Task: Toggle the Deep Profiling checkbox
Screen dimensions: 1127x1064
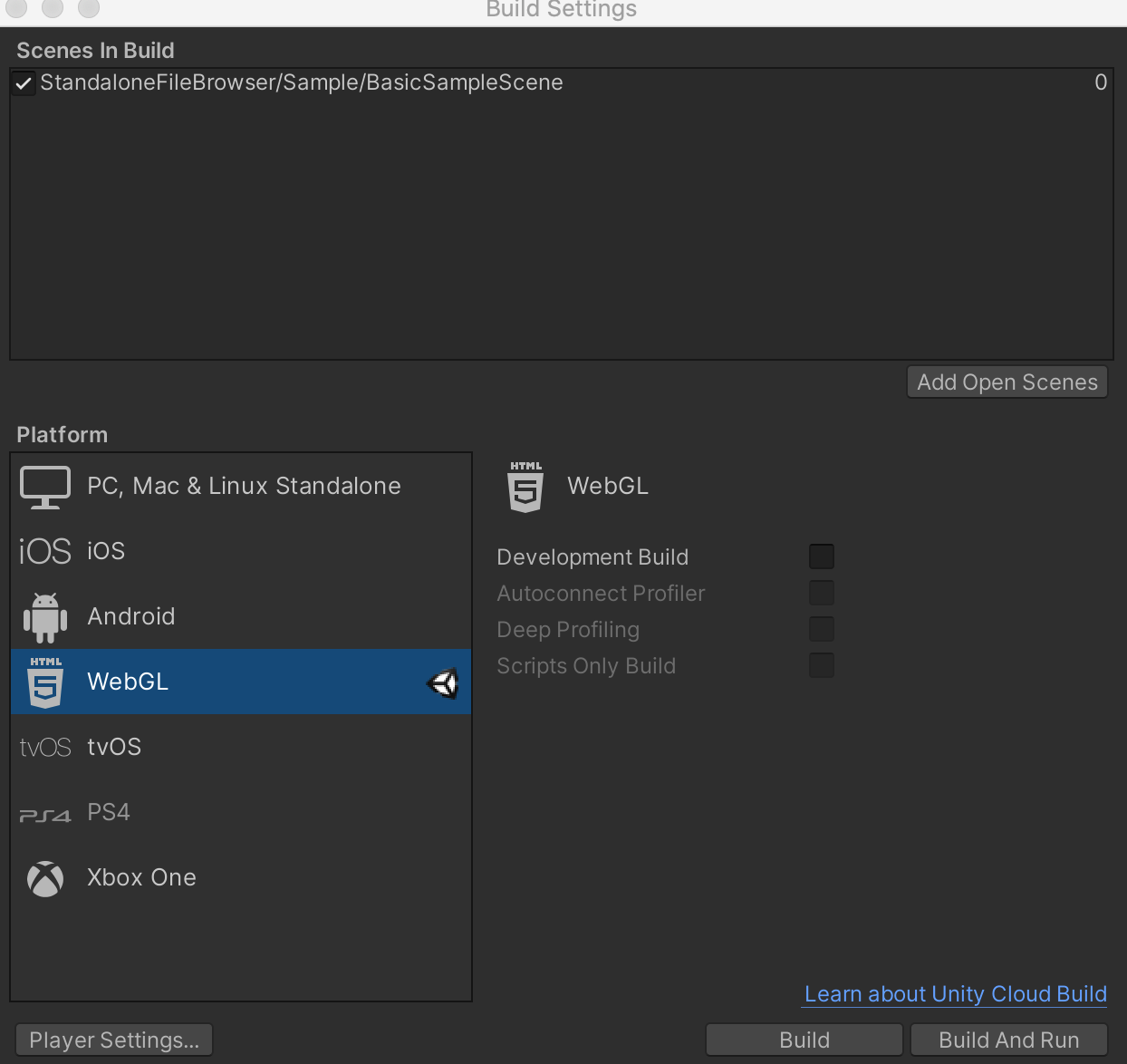Action: [822, 629]
